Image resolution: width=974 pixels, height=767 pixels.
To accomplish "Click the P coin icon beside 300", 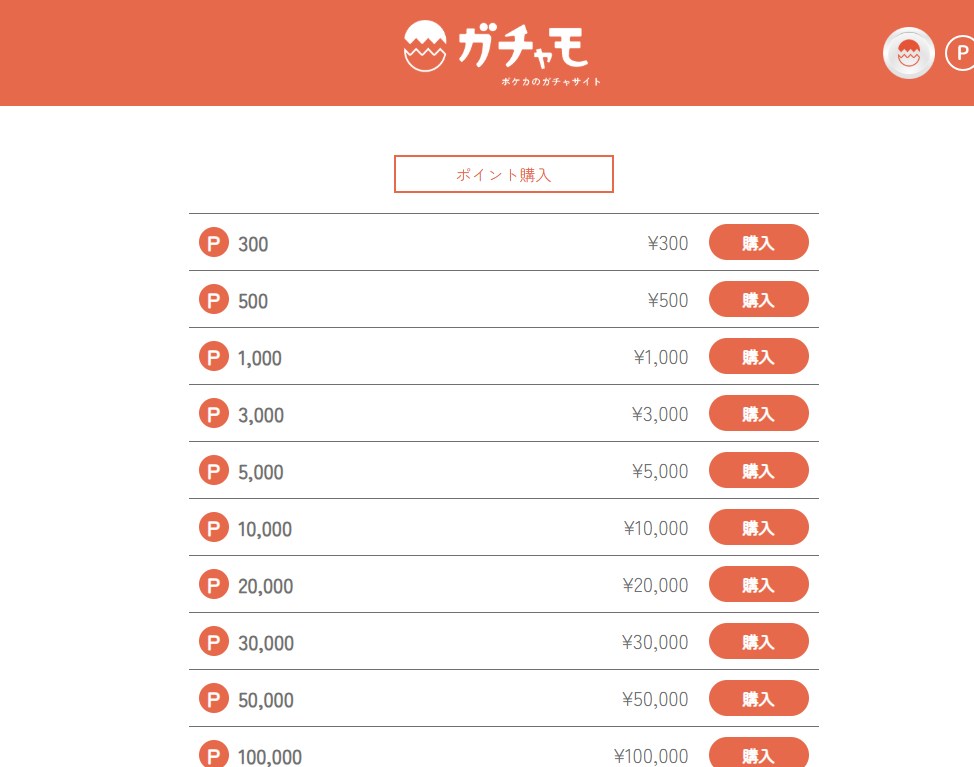I will coord(214,243).
